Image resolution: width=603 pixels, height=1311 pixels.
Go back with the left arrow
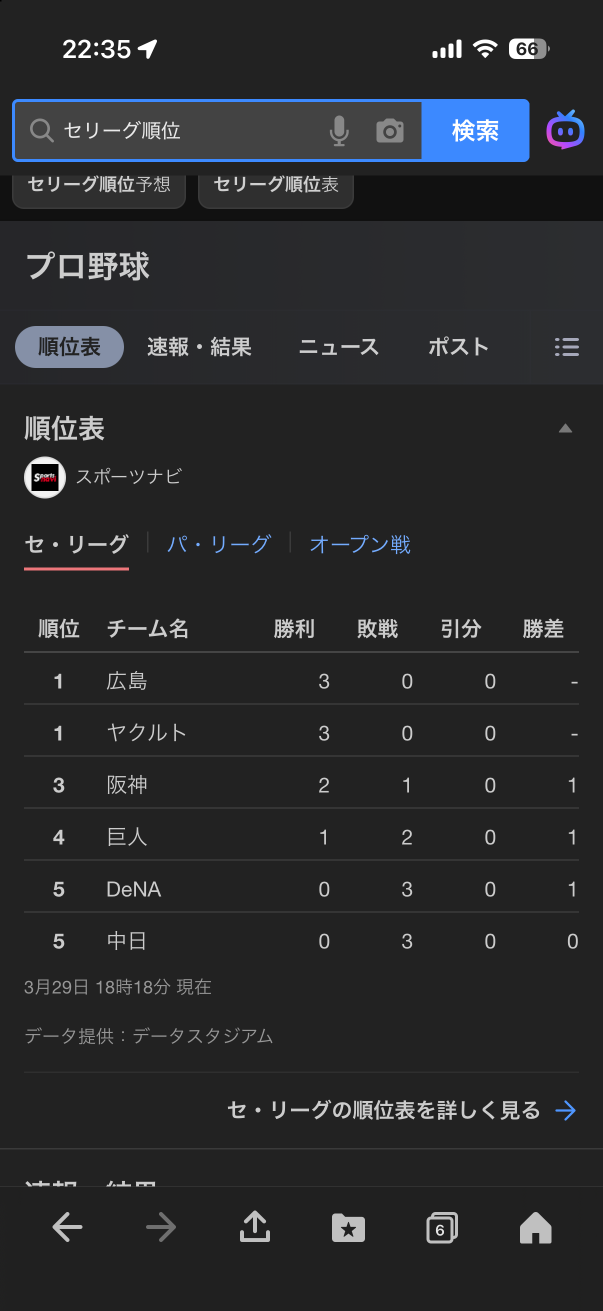[67, 1227]
